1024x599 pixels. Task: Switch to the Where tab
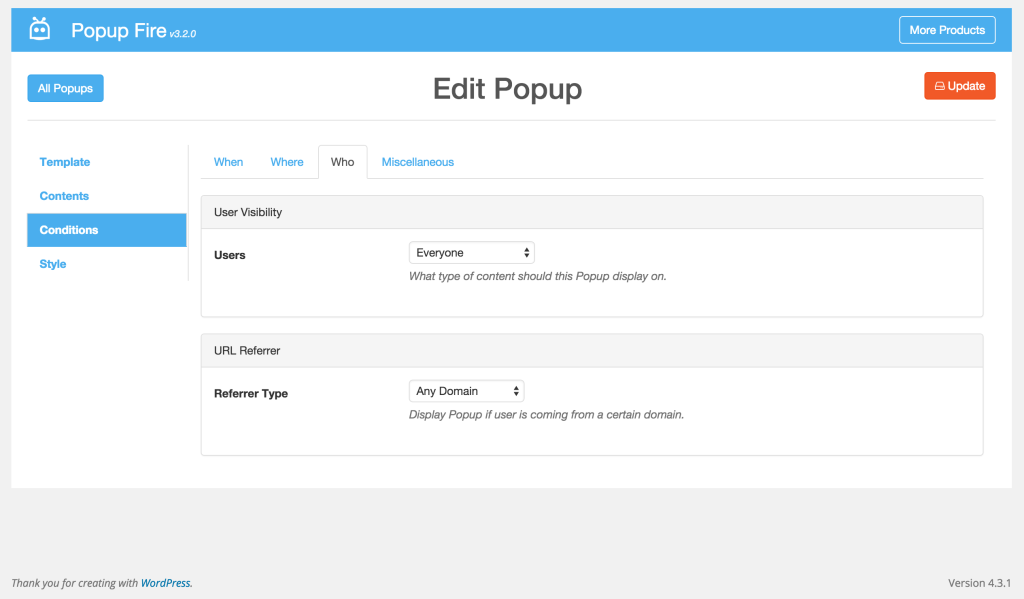pos(287,162)
